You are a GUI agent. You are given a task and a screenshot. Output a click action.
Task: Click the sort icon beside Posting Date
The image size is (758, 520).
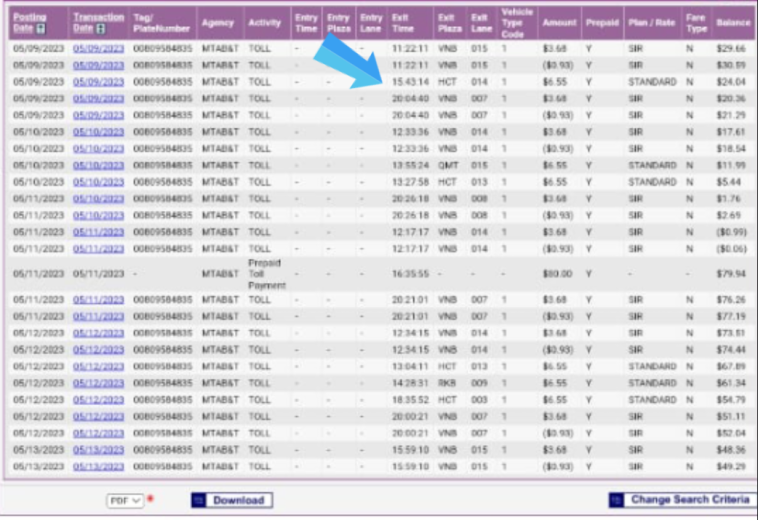(40, 29)
